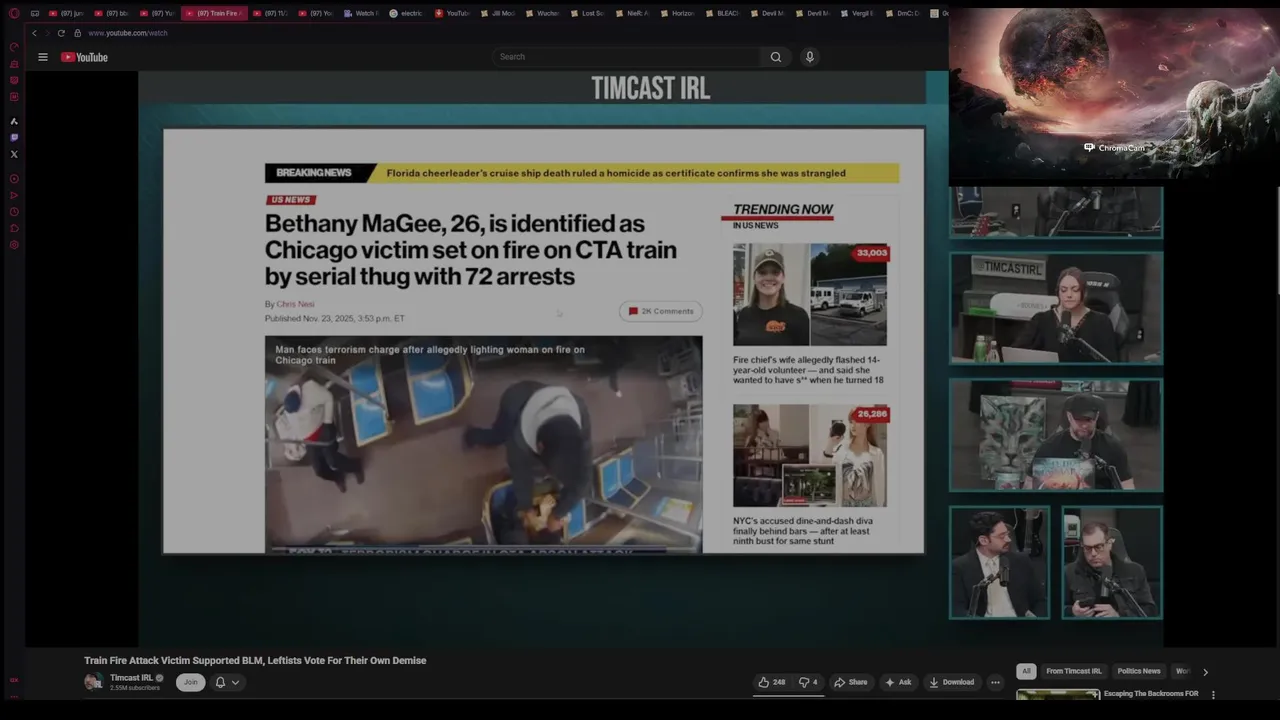The height and width of the screenshot is (720, 1280).
Task: Click the Join membership button
Action: (190, 682)
